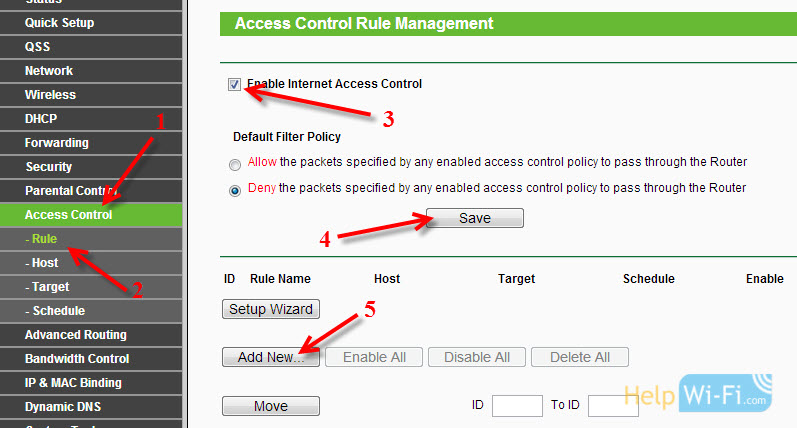Viewport: 797px width, 428px height.
Task: Launch the Setup Wizard
Action: (271, 309)
